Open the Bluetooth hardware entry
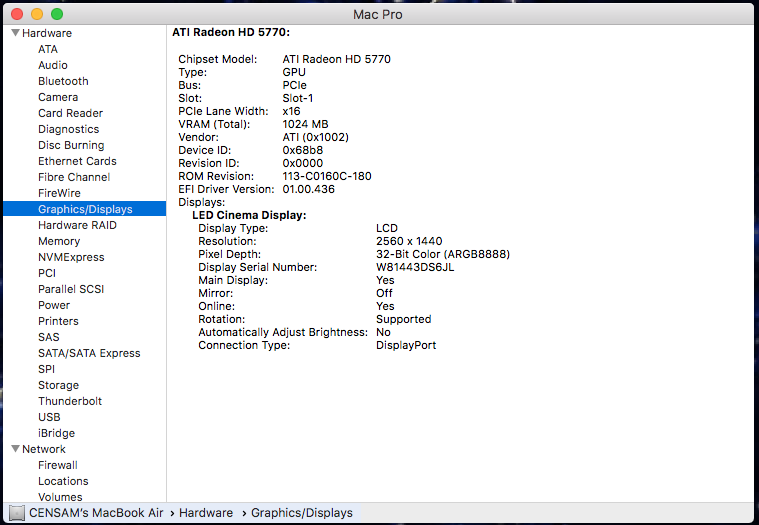The image size is (759, 525). point(63,81)
